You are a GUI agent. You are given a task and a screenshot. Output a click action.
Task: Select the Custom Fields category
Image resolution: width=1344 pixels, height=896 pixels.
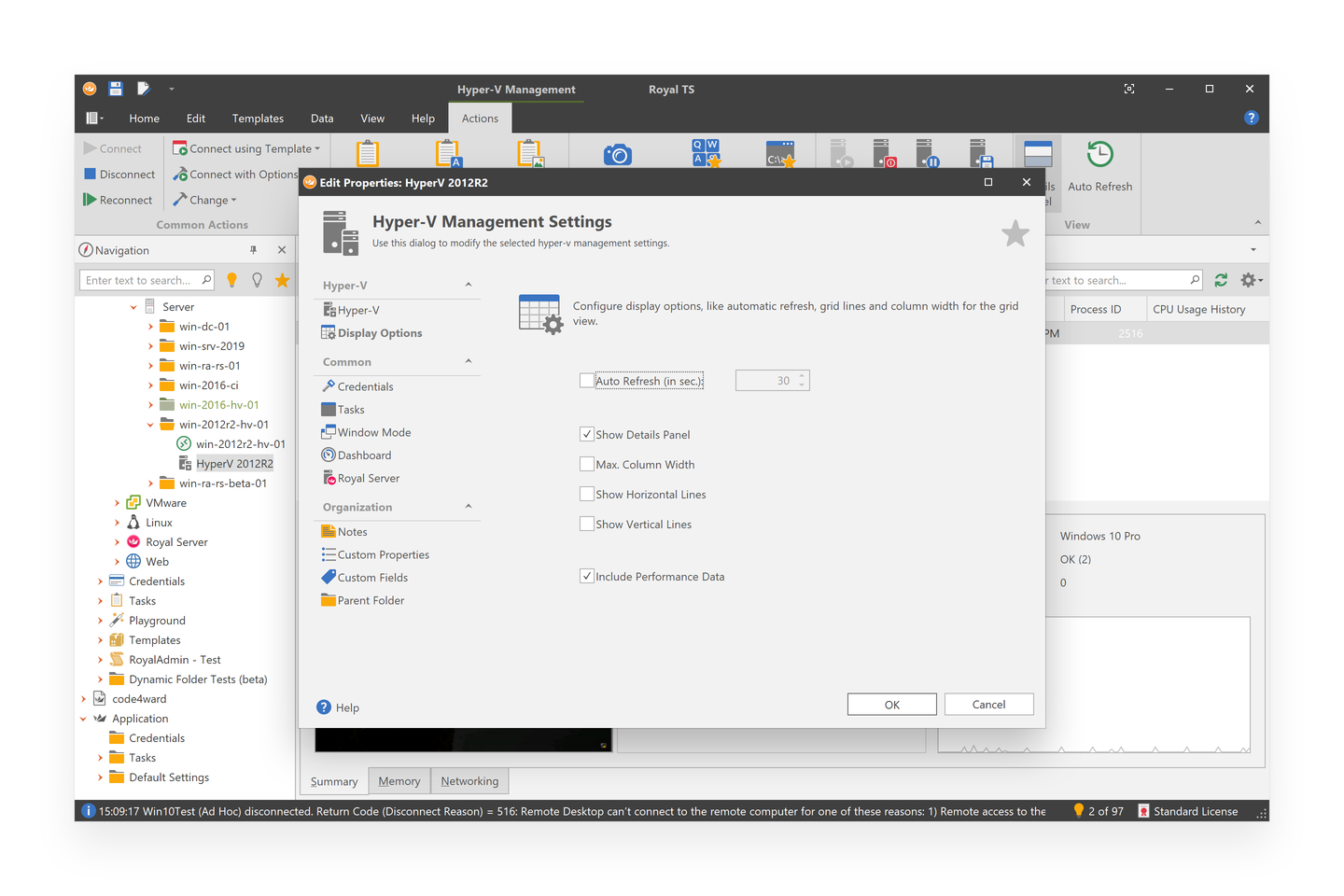pos(371,577)
